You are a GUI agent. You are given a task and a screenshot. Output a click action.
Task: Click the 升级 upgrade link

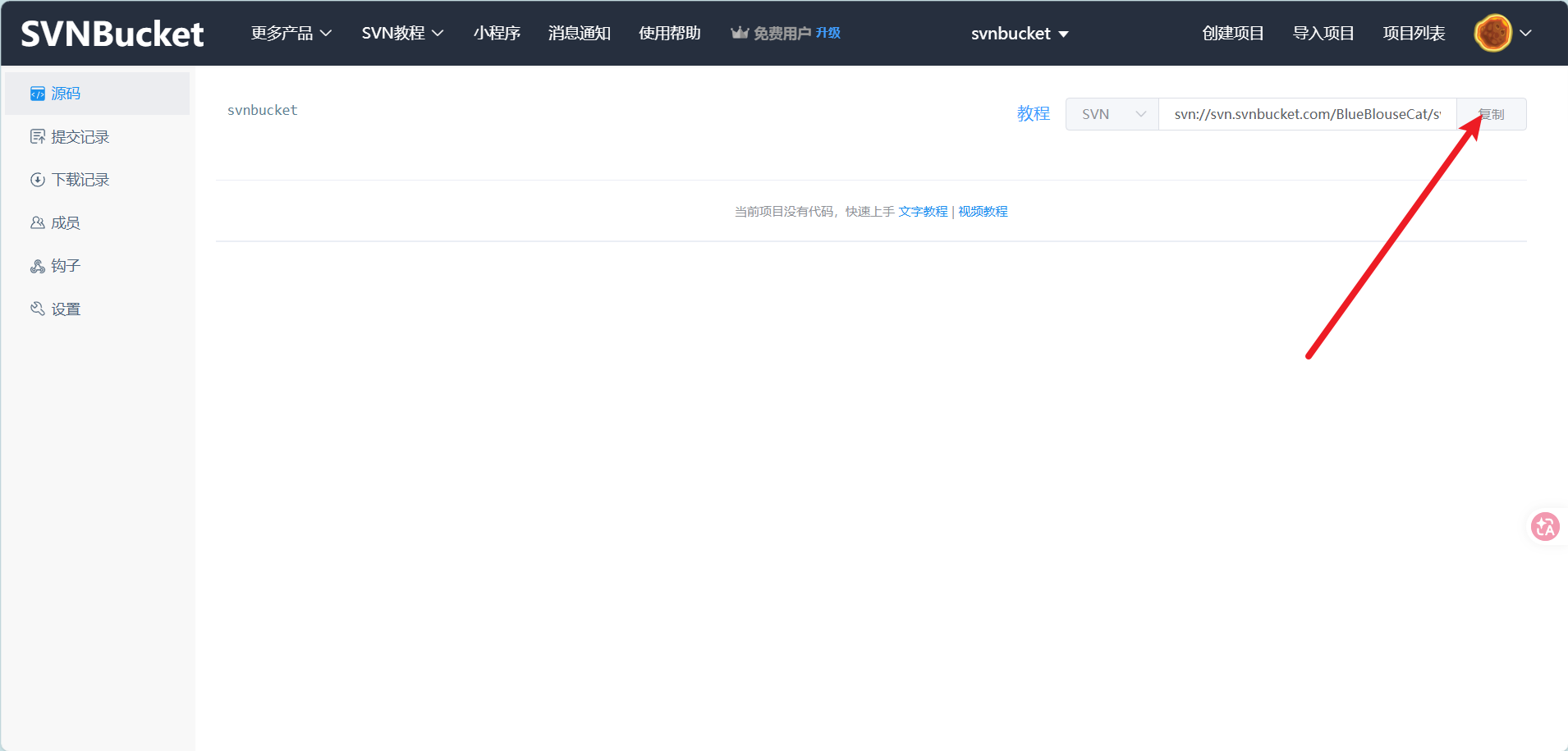(x=828, y=33)
